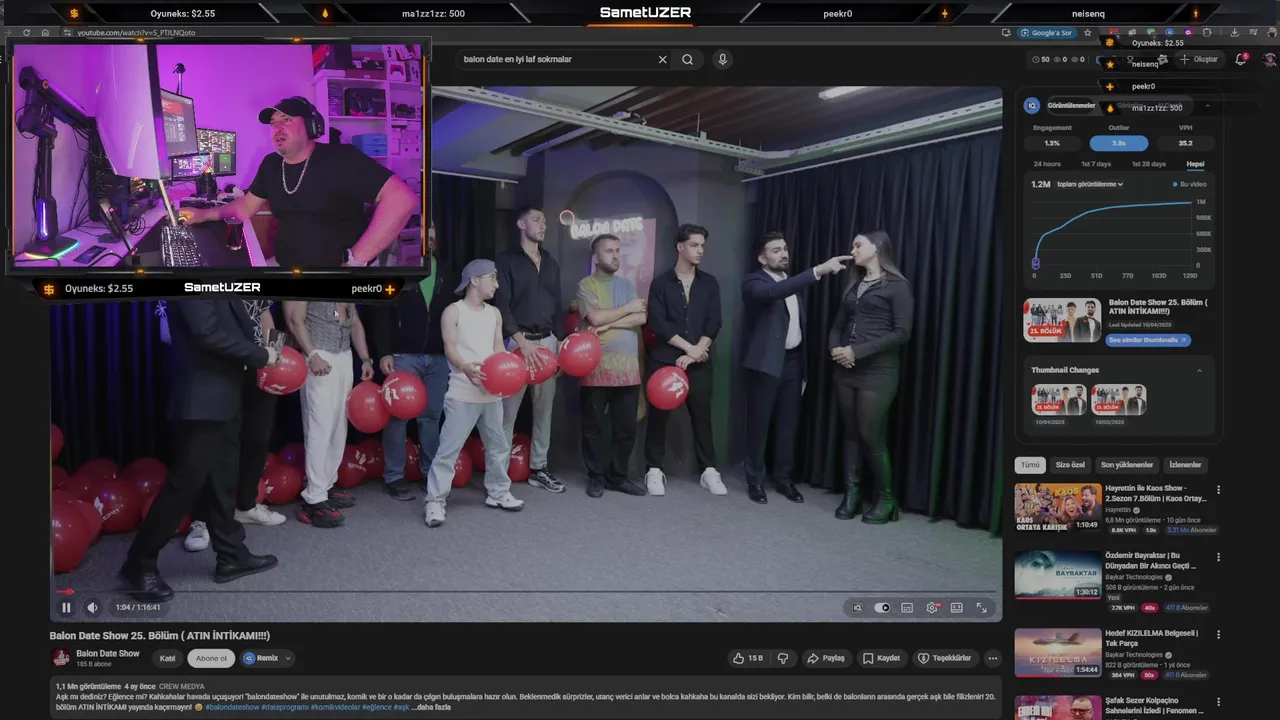The height and width of the screenshot is (720, 1280).
Task: Open options menu for Özdemir Bayraktar video
Action: pyautogui.click(x=1218, y=557)
